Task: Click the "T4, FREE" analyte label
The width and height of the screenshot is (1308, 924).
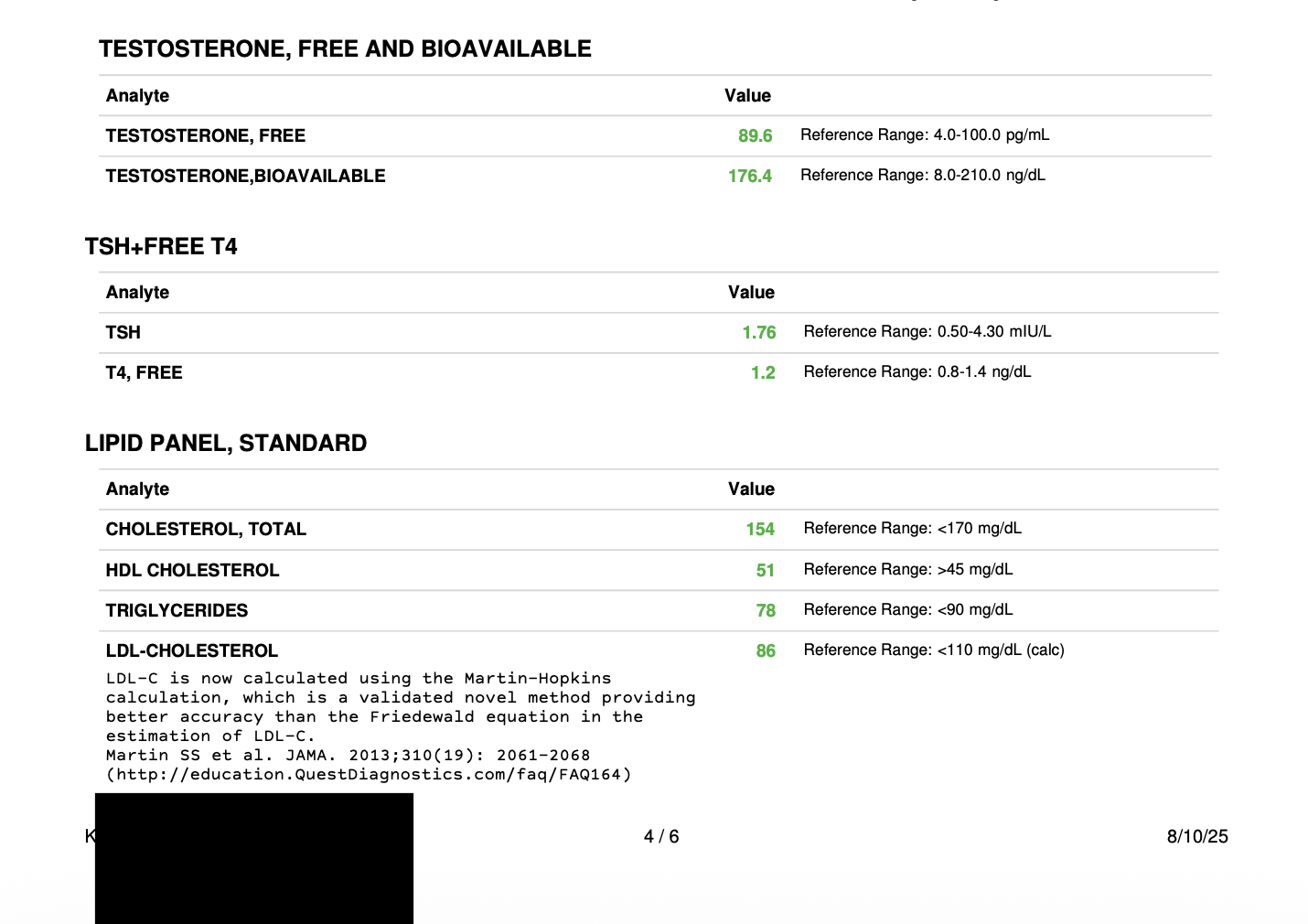Action: click(145, 372)
